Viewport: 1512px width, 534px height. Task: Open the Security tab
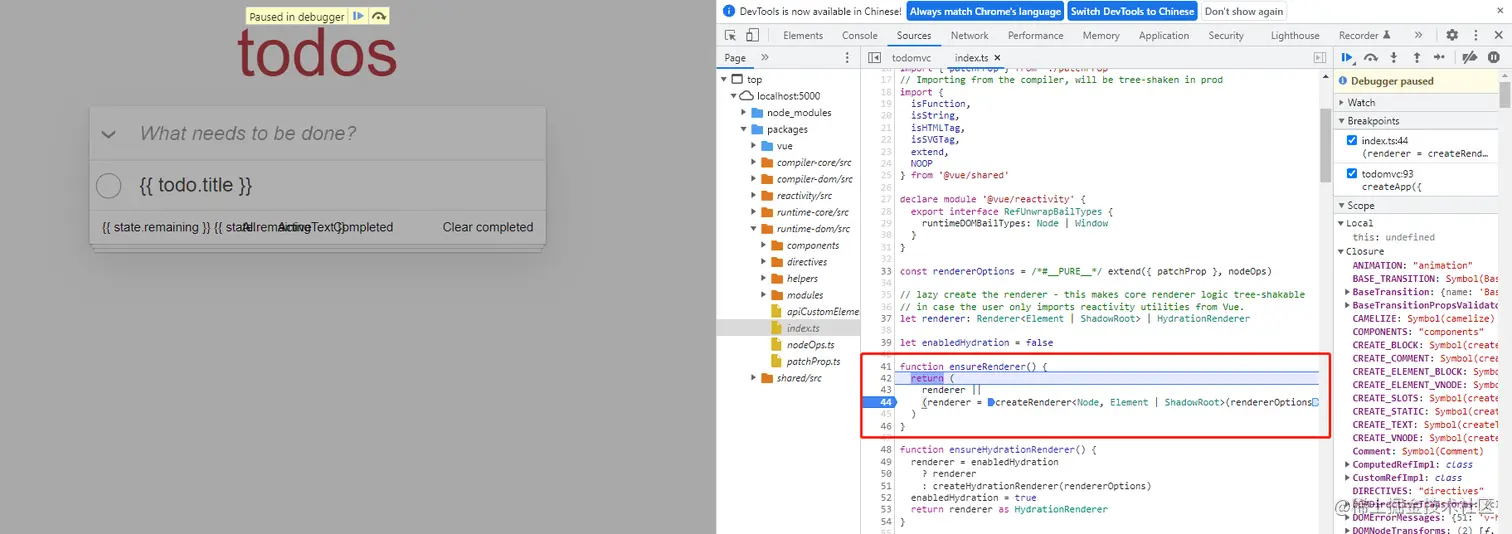pos(1226,35)
